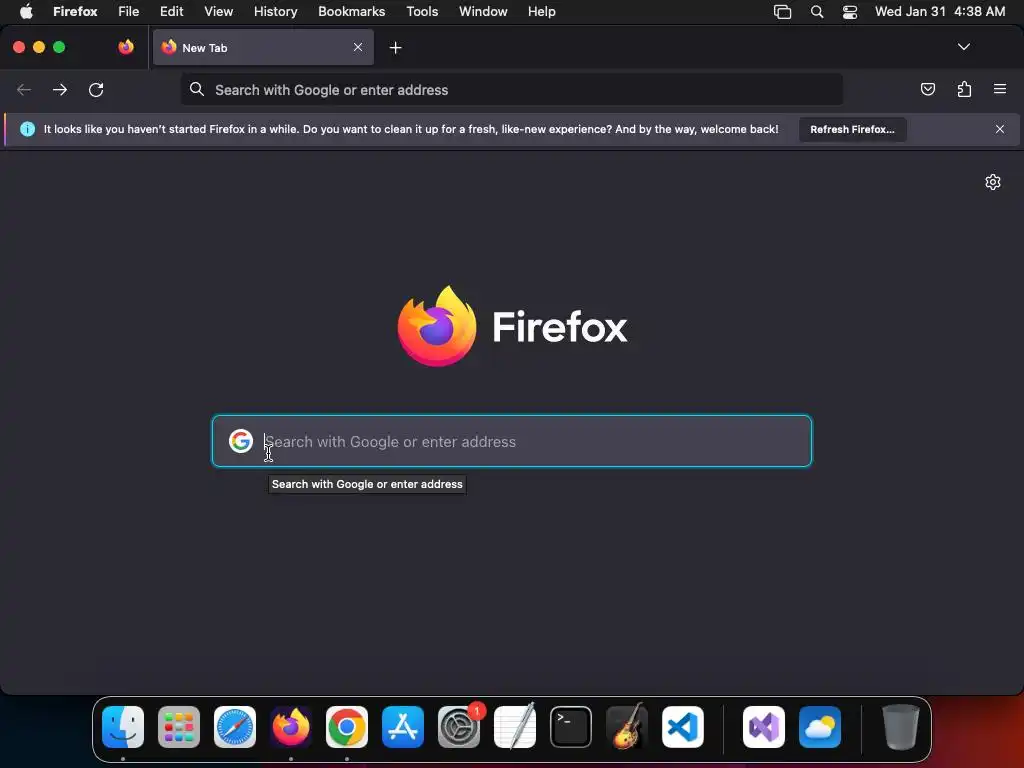Image resolution: width=1024 pixels, height=768 pixels.
Task: Open Stage Manager menu bar icon
Action: tap(782, 12)
